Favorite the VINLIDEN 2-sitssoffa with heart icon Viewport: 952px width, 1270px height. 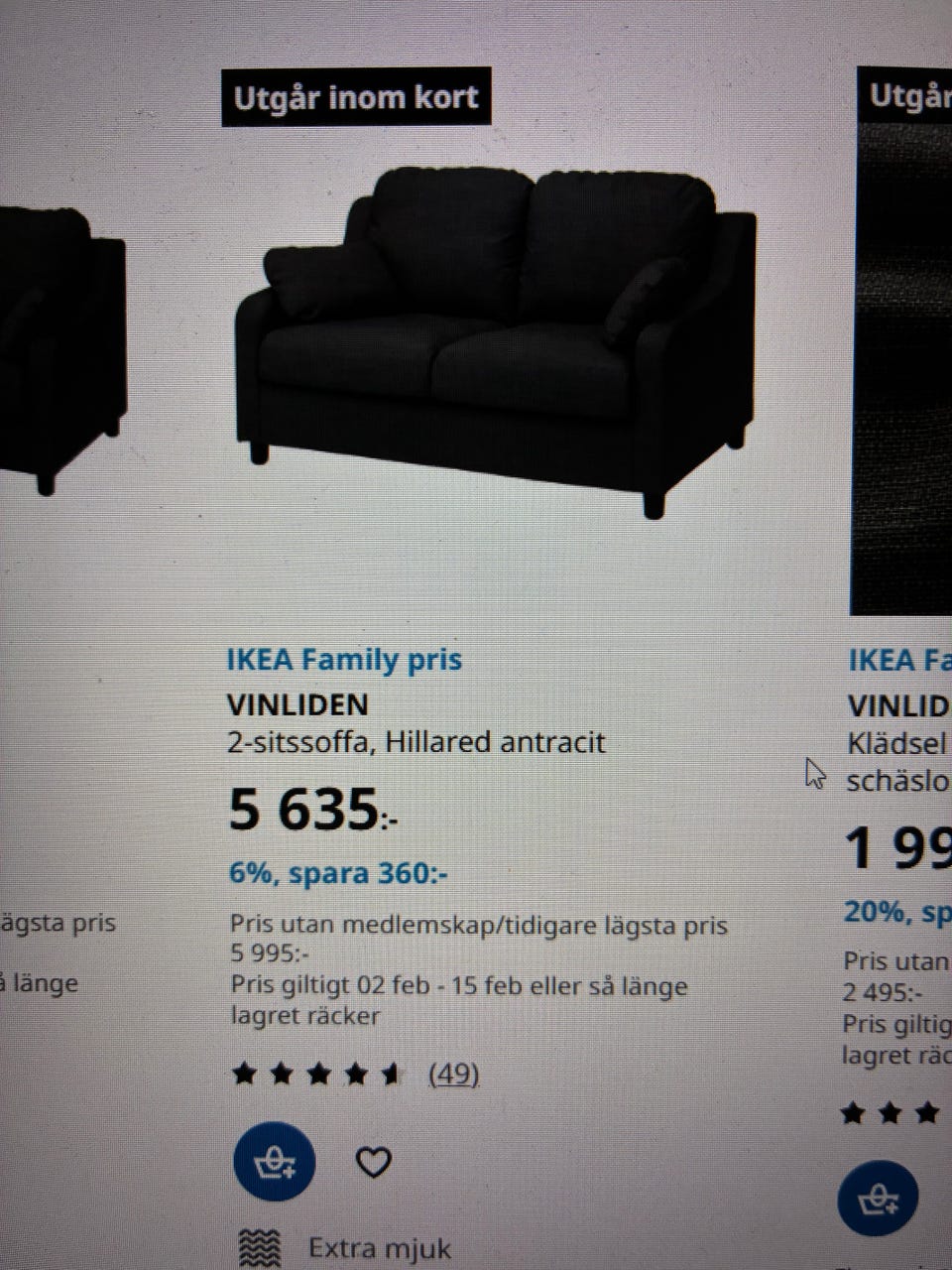coord(373,1162)
